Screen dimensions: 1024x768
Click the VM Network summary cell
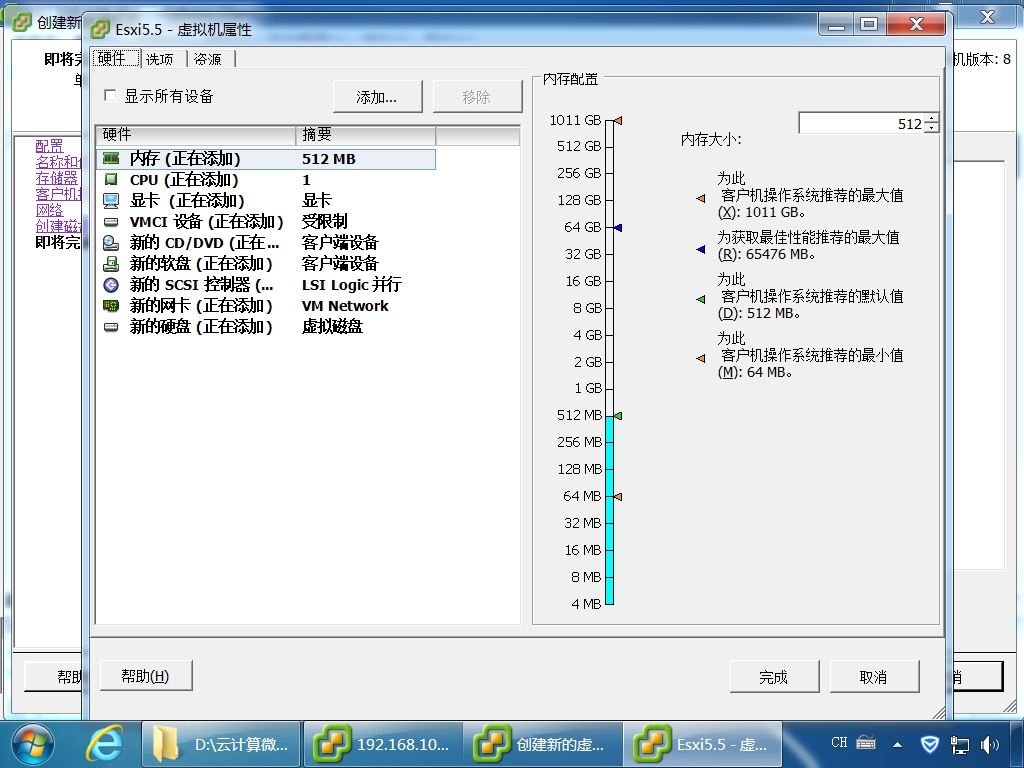[345, 306]
